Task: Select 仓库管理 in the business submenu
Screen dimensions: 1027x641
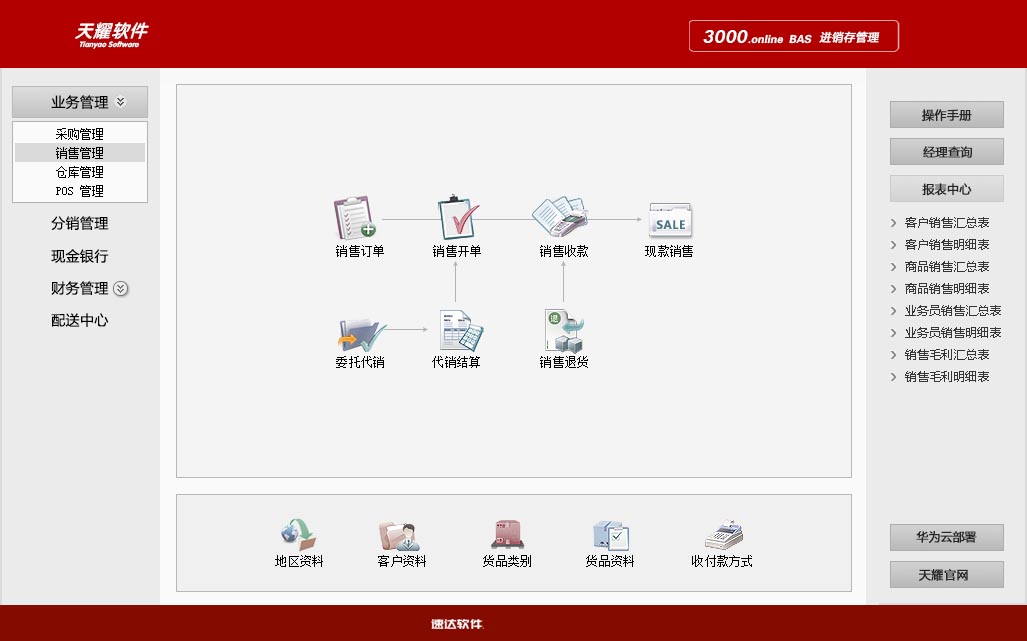Action: point(80,172)
